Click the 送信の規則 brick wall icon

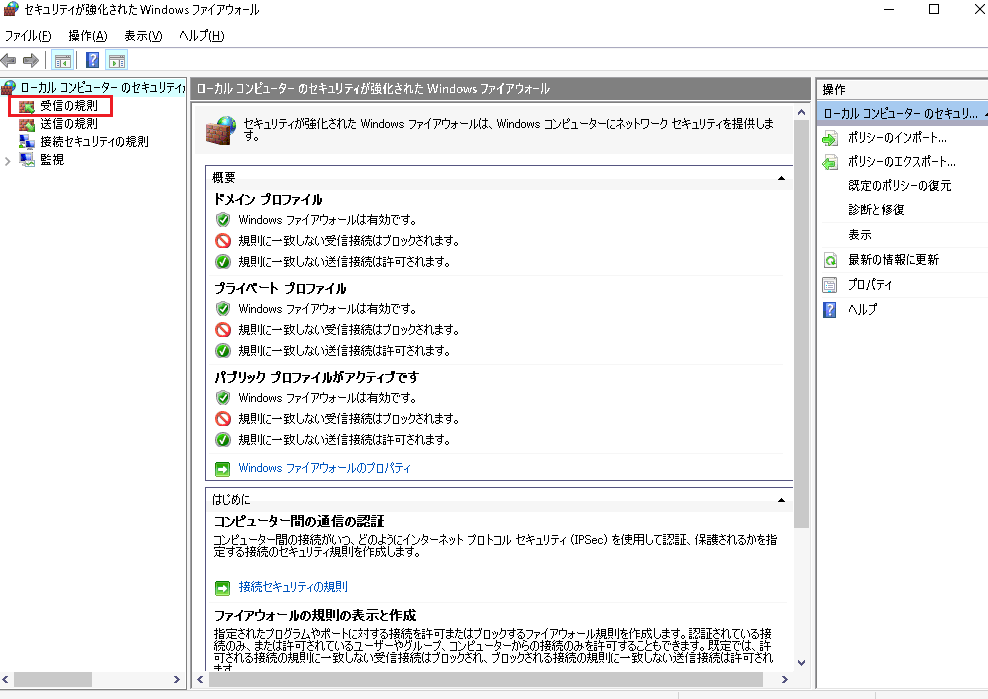[26, 124]
